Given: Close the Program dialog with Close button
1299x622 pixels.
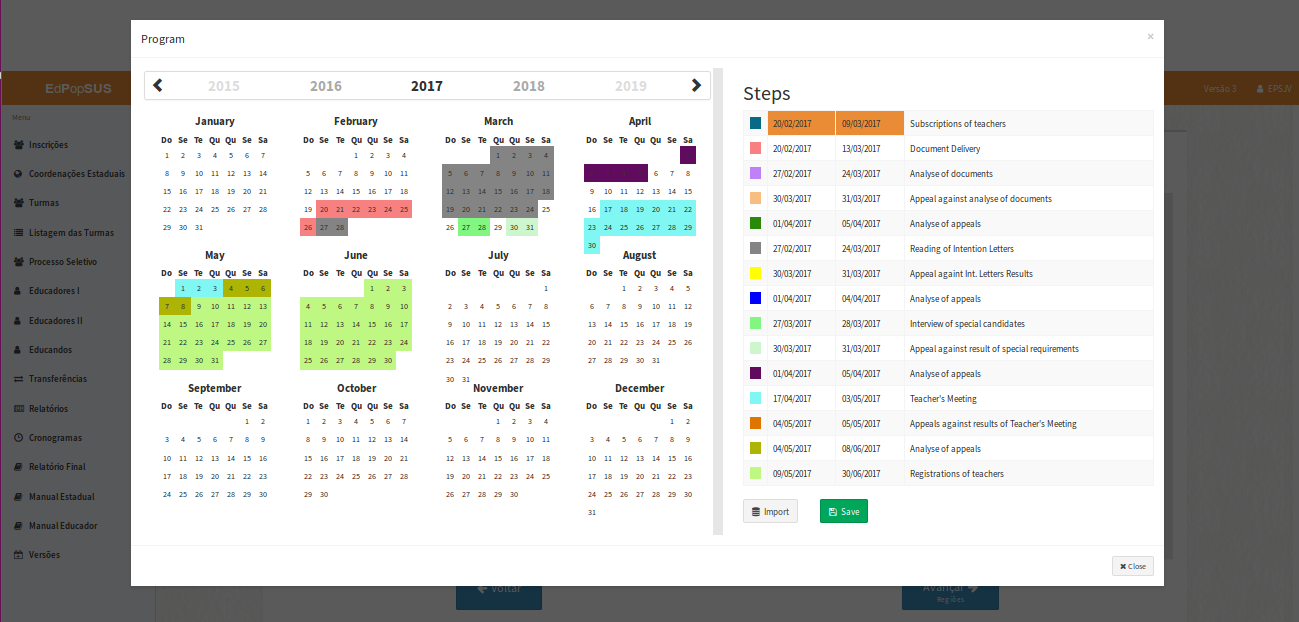Looking at the screenshot, I should coord(1133,566).
